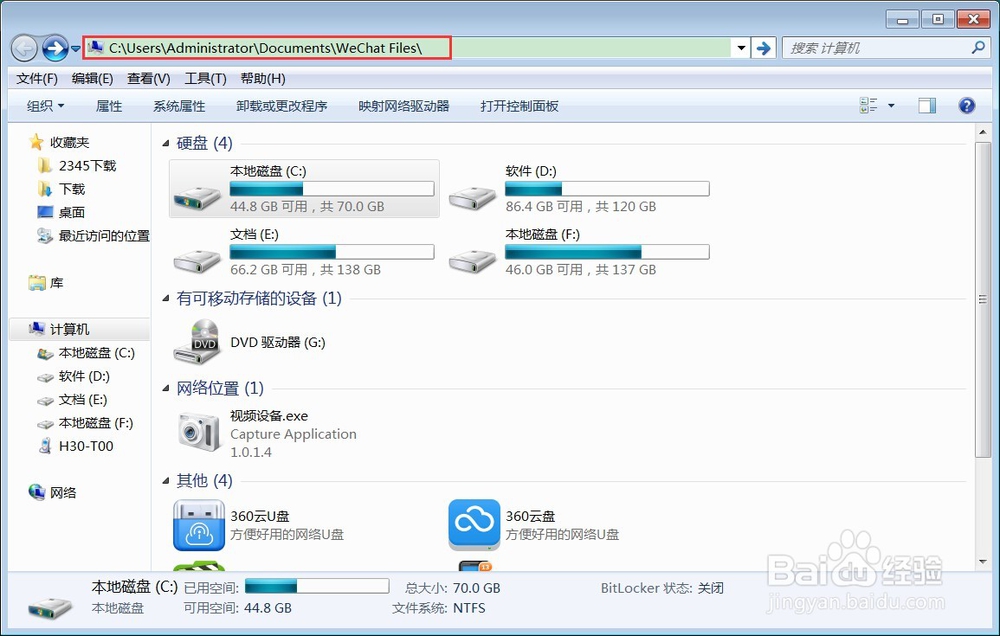Click the 网络 globe icon in navigation pane

pos(37,492)
